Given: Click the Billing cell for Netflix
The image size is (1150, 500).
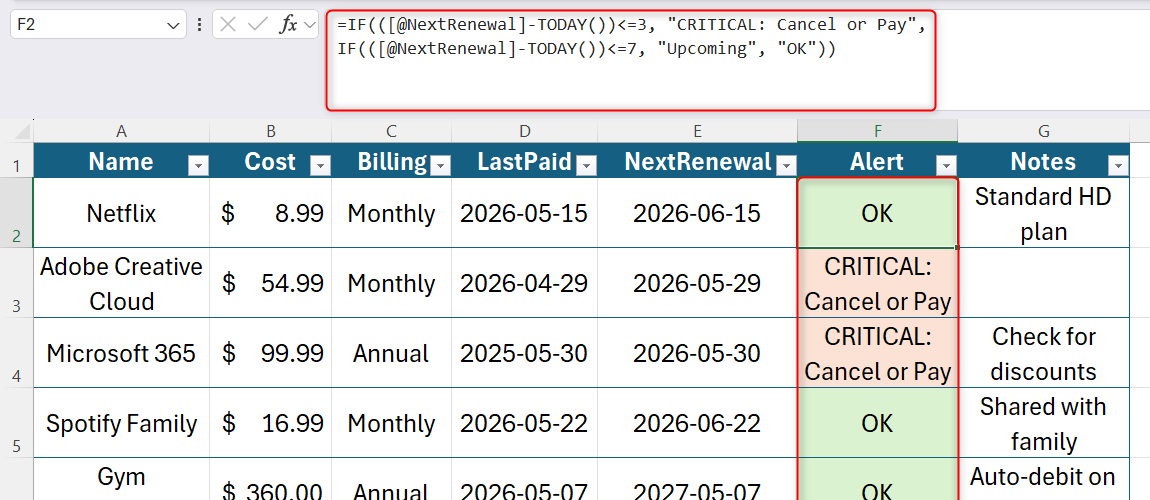Looking at the screenshot, I should tap(392, 213).
